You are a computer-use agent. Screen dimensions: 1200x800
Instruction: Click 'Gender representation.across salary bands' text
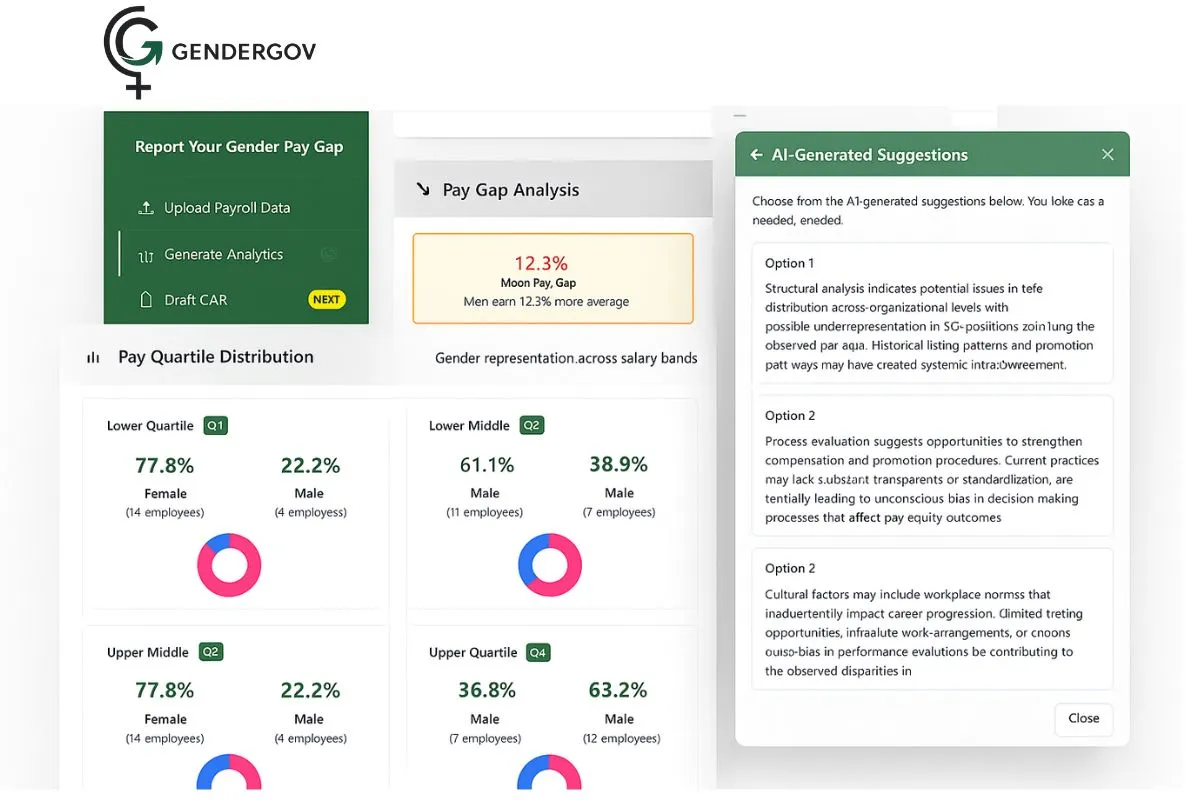click(566, 358)
